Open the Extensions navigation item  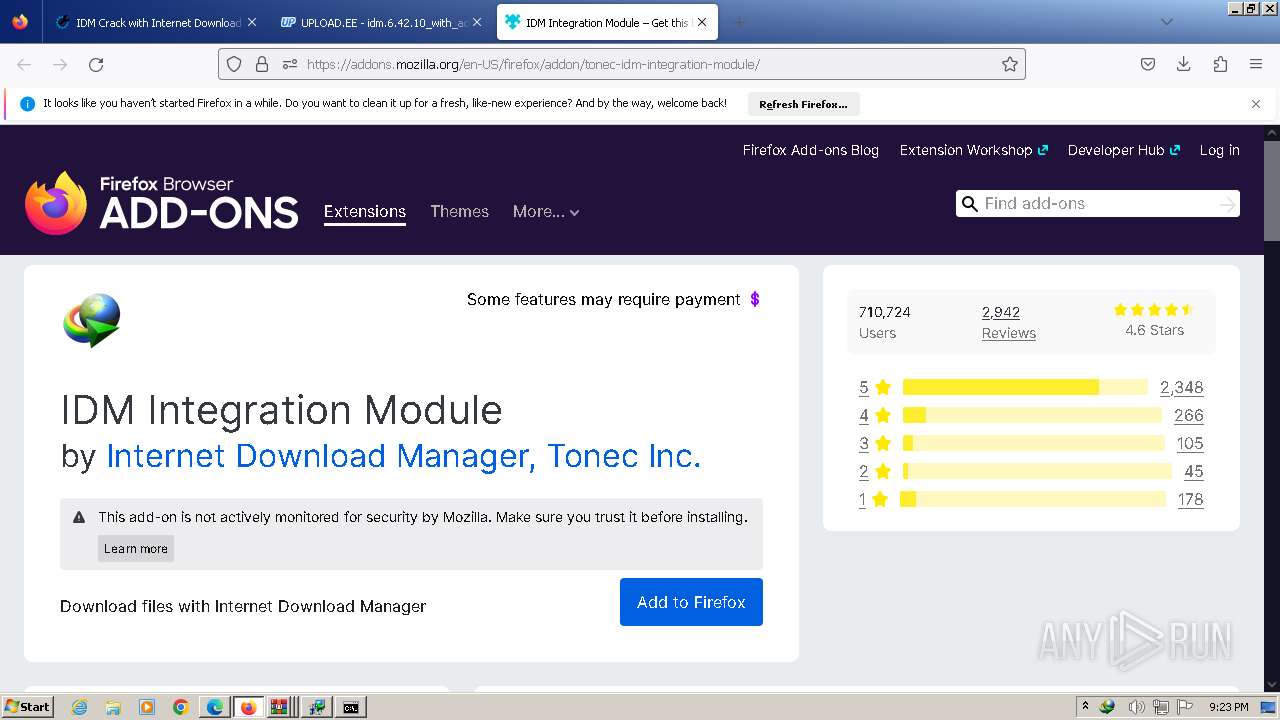[x=365, y=212]
